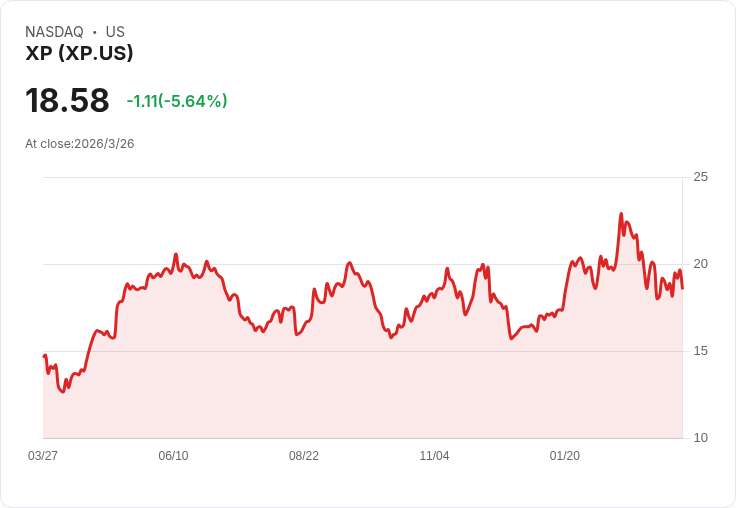Viewport: 736px width, 508px height.
Task: Click the 25 price axis label
Action: [700, 177]
